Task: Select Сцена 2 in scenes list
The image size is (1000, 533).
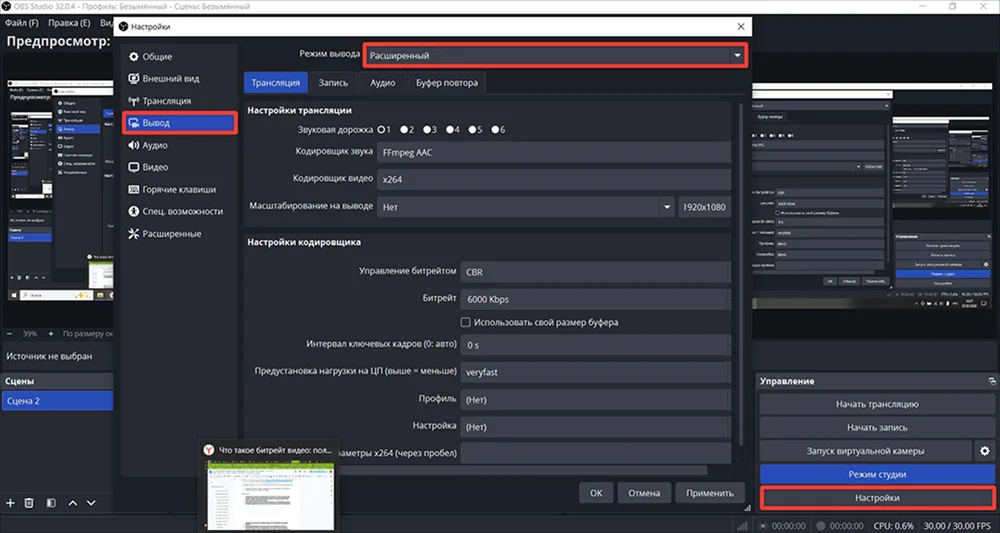Action: point(57,401)
